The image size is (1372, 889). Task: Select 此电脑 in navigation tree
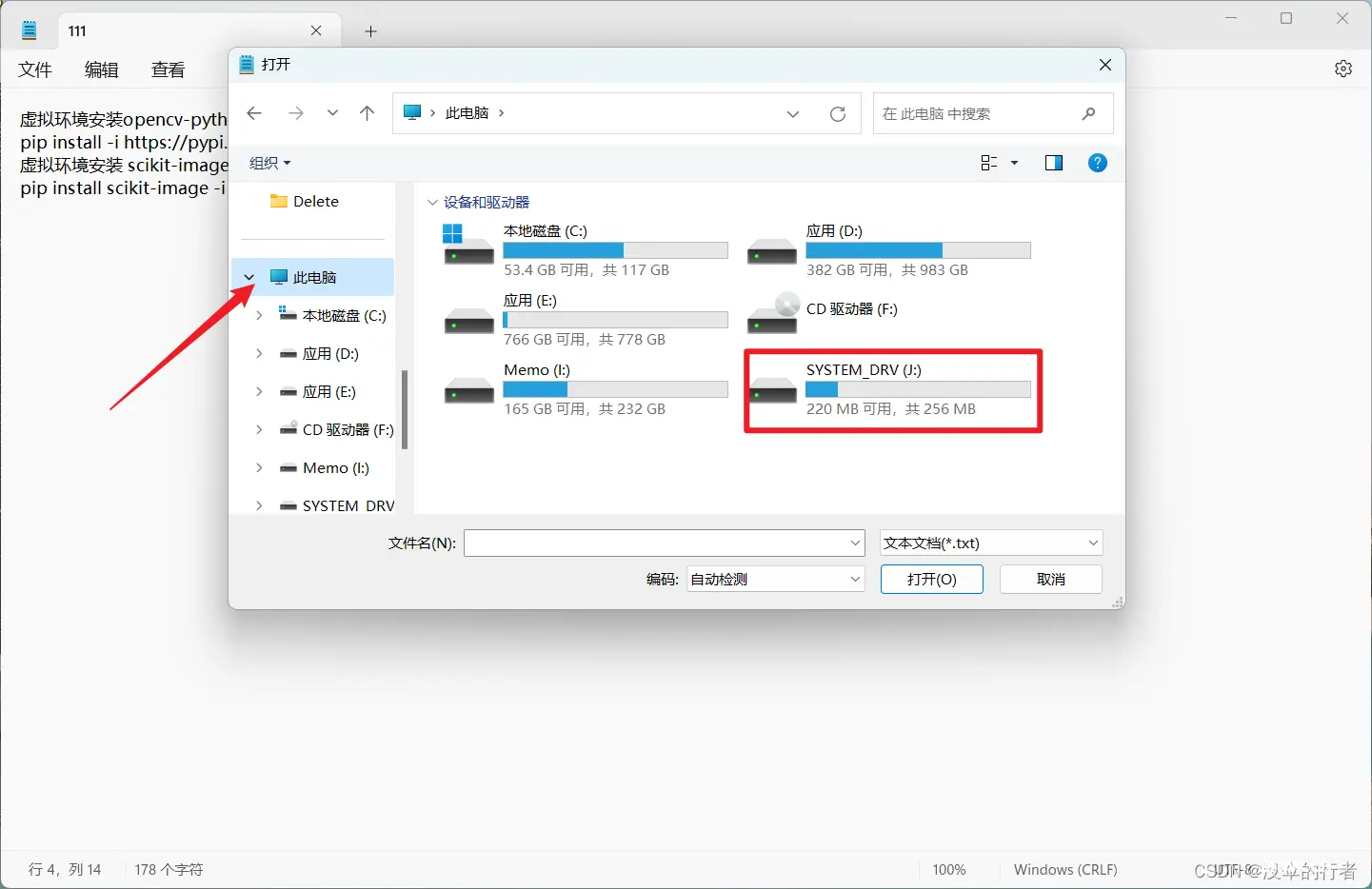click(313, 277)
